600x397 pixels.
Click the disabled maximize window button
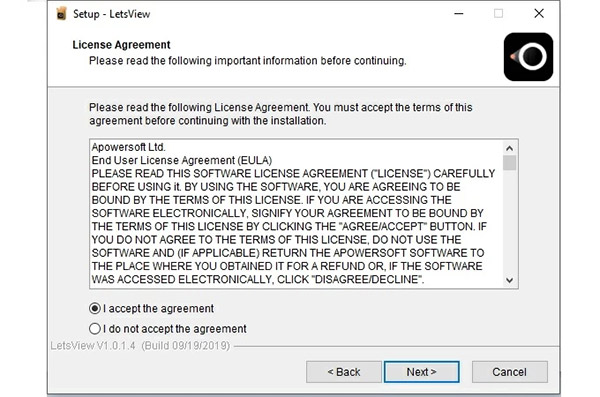pyautogui.click(x=498, y=14)
